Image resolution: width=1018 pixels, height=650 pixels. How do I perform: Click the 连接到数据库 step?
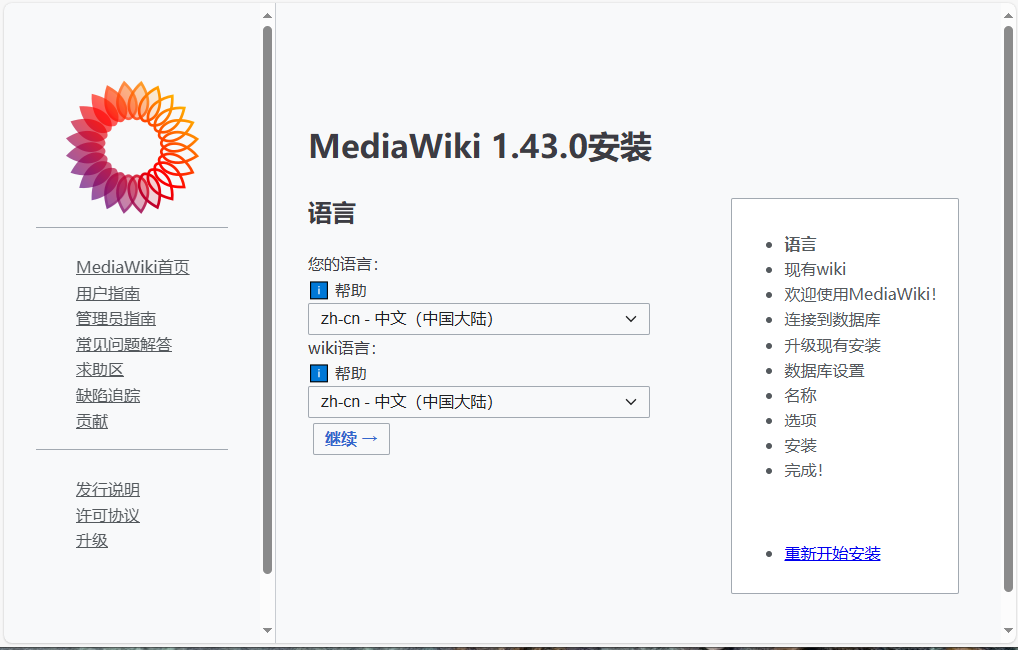point(832,319)
